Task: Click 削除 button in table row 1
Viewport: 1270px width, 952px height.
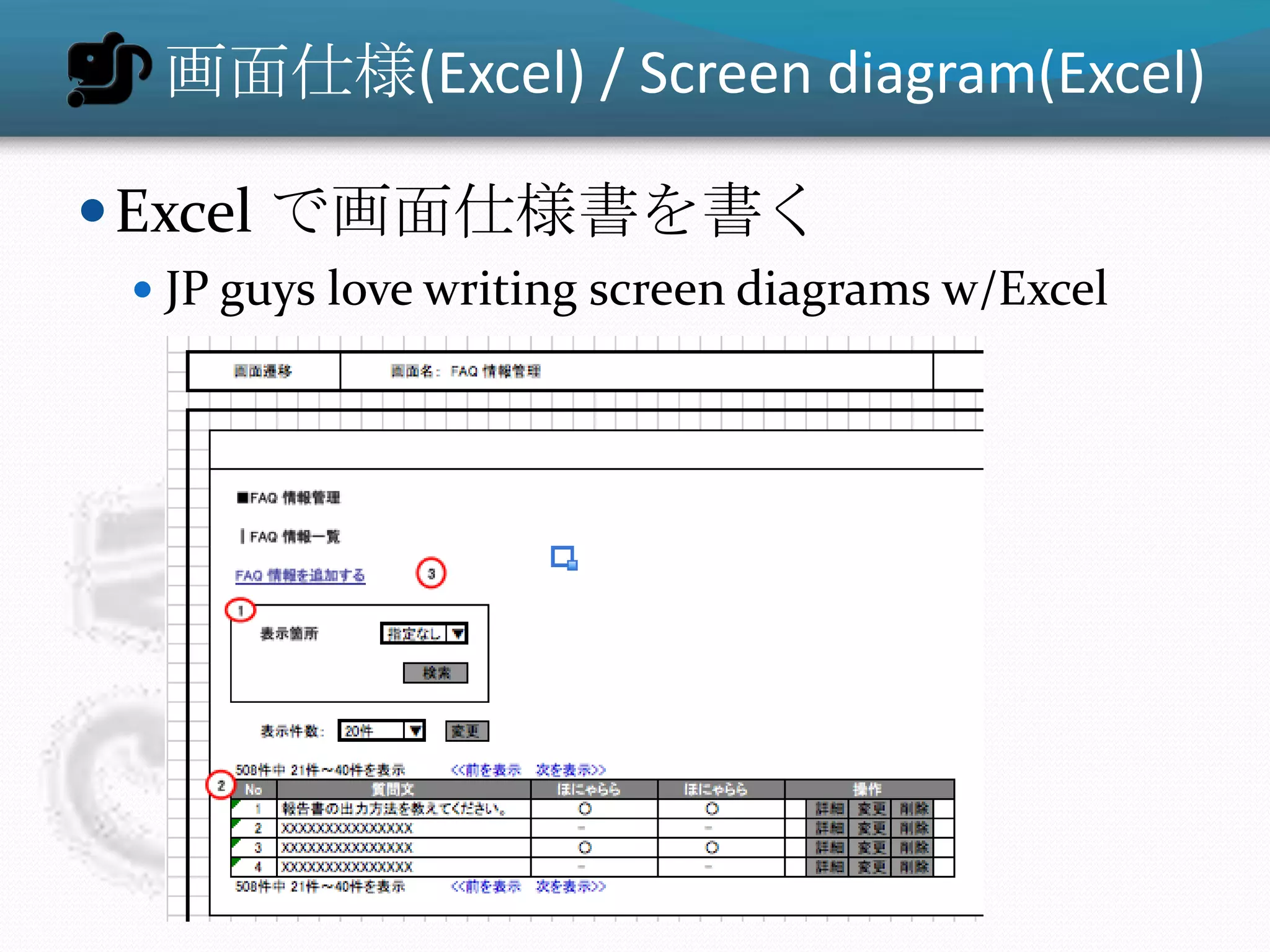Action: 913,808
